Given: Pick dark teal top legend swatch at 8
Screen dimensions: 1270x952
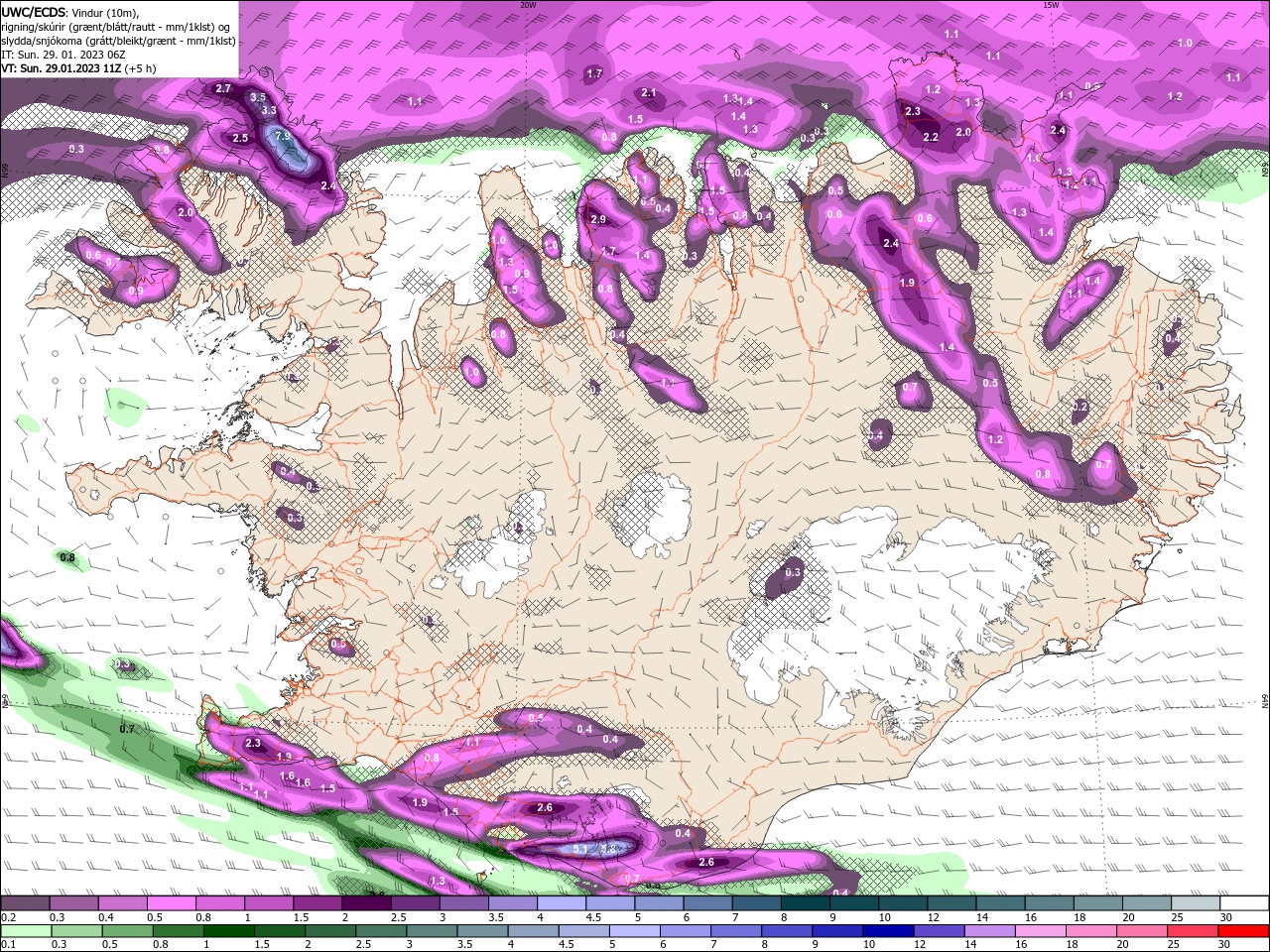Looking at the screenshot, I should click(x=804, y=903).
